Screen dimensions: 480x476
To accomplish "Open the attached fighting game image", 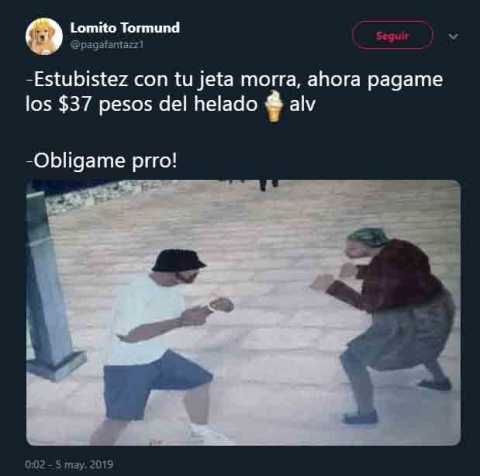I will click(243, 313).
